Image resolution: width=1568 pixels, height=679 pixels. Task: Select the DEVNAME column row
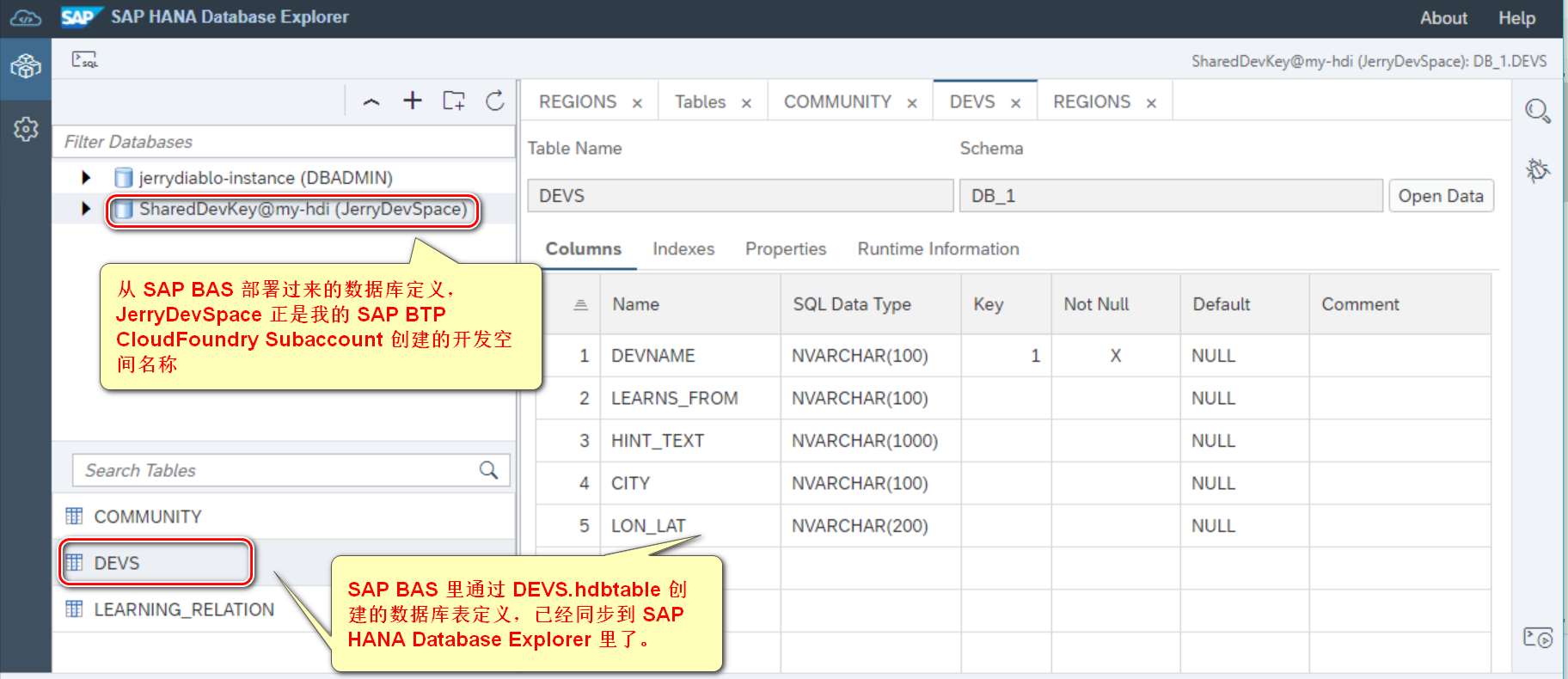(1014, 356)
